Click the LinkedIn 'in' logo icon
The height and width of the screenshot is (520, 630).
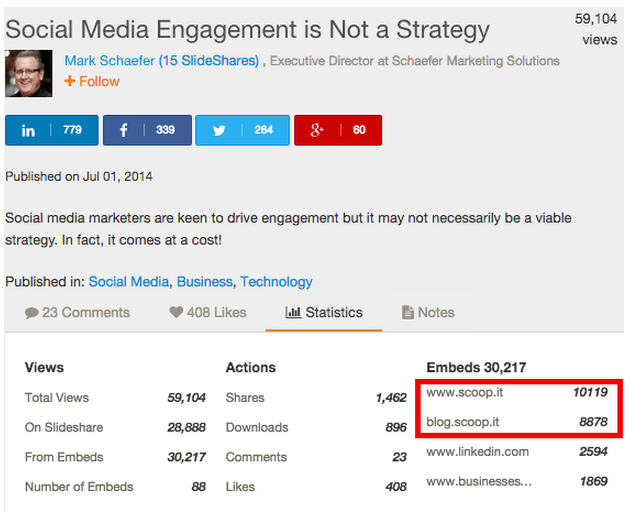(x=28, y=131)
